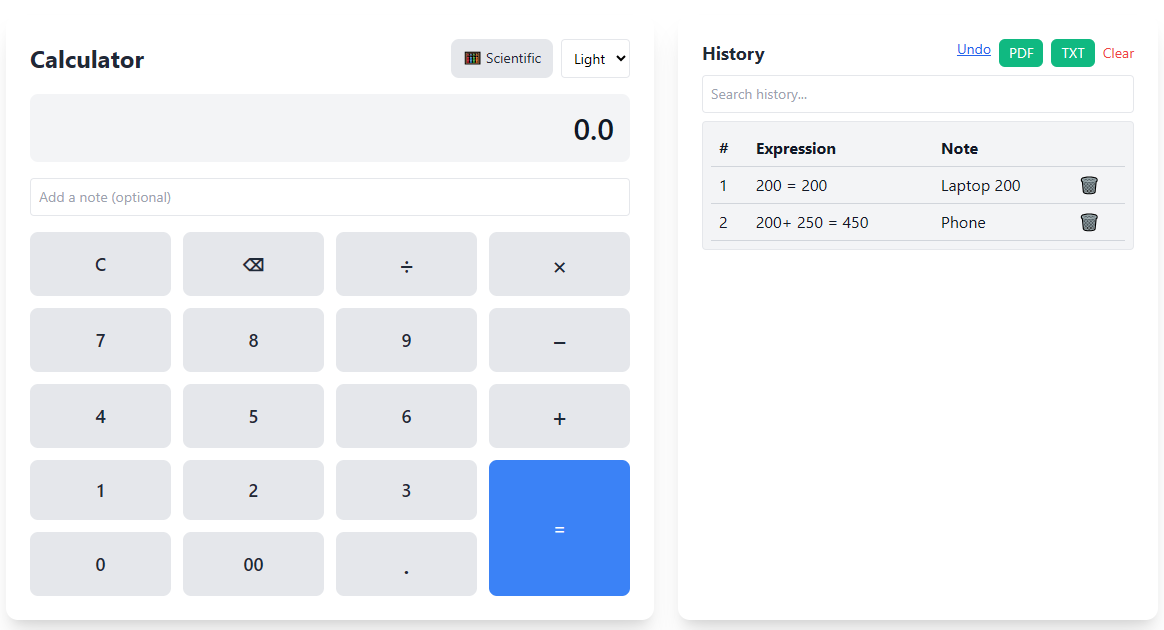Viewport: 1164px width, 630px height.
Task: Focus the Search history field
Action: (x=917, y=94)
